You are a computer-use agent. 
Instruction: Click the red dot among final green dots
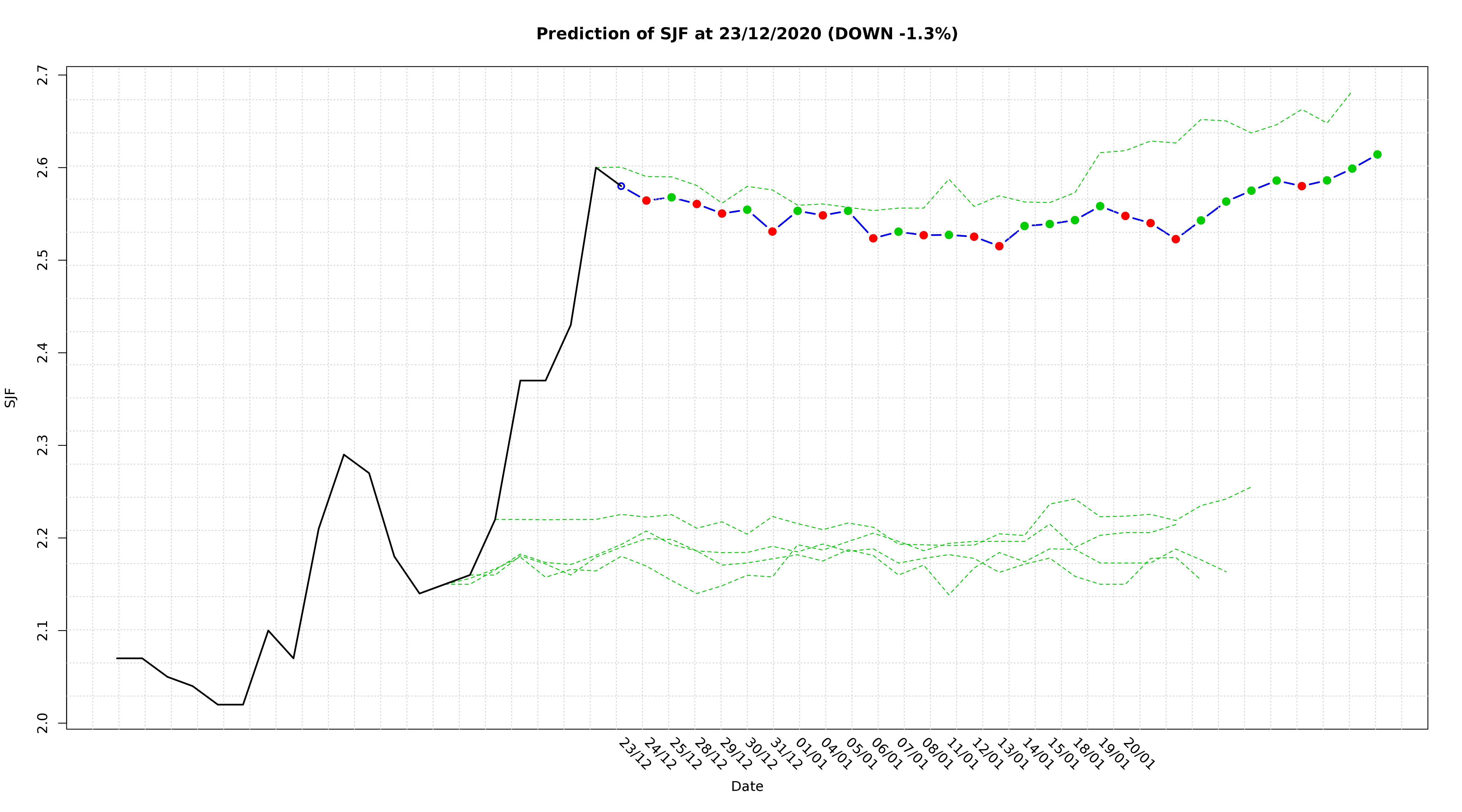(1301, 186)
